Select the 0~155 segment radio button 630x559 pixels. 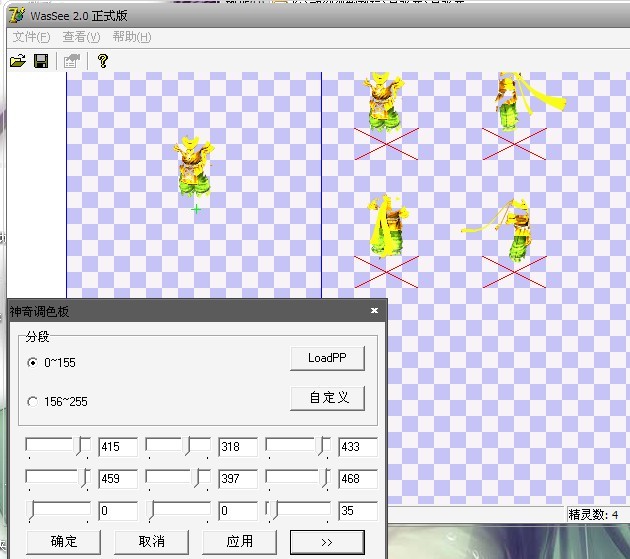(x=33, y=362)
